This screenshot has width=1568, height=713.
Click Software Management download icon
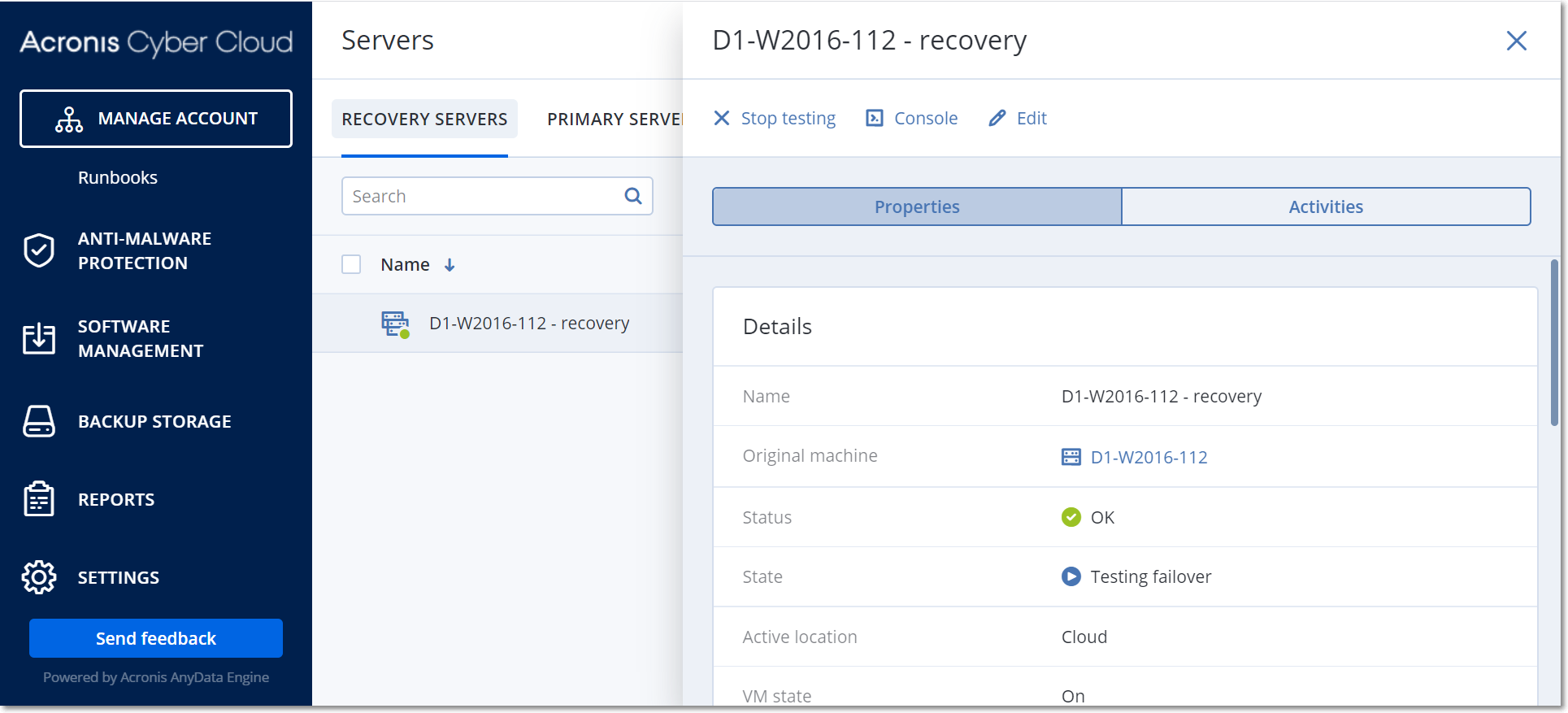click(x=39, y=338)
